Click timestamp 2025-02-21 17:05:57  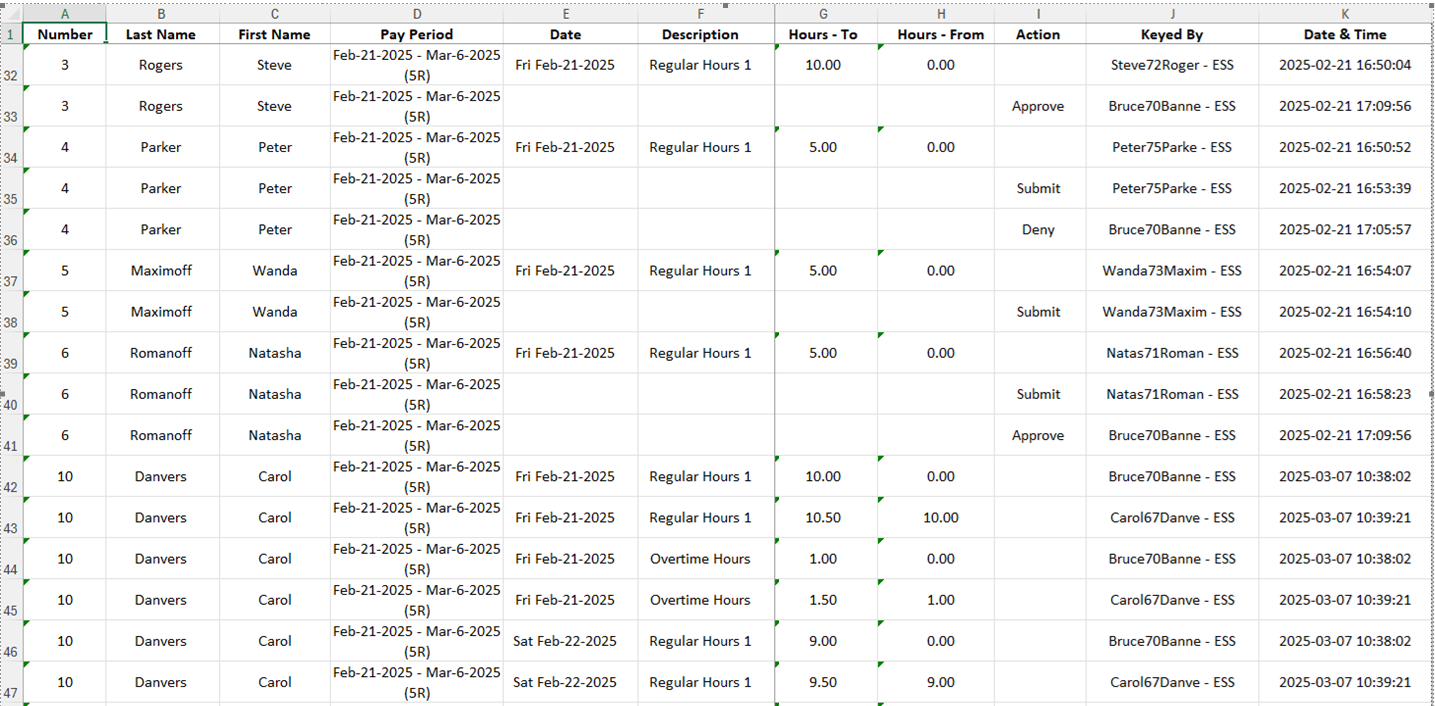pyautogui.click(x=1345, y=230)
